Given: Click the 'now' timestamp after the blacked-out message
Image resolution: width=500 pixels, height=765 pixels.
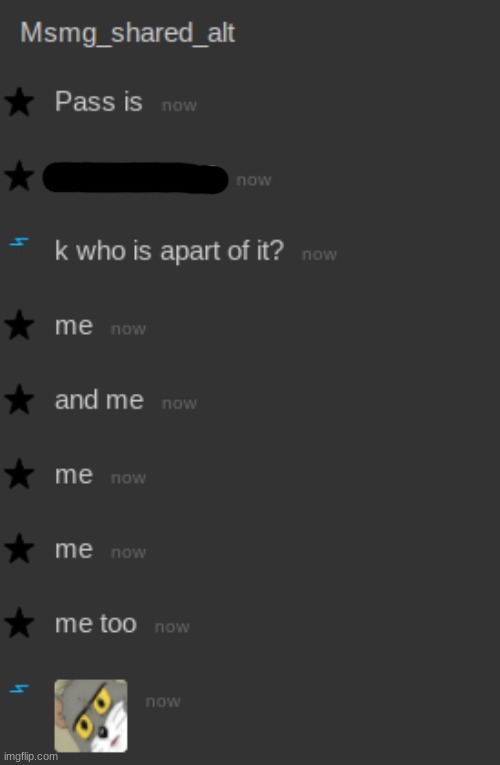Looking at the screenshot, I should pyautogui.click(x=254, y=180).
